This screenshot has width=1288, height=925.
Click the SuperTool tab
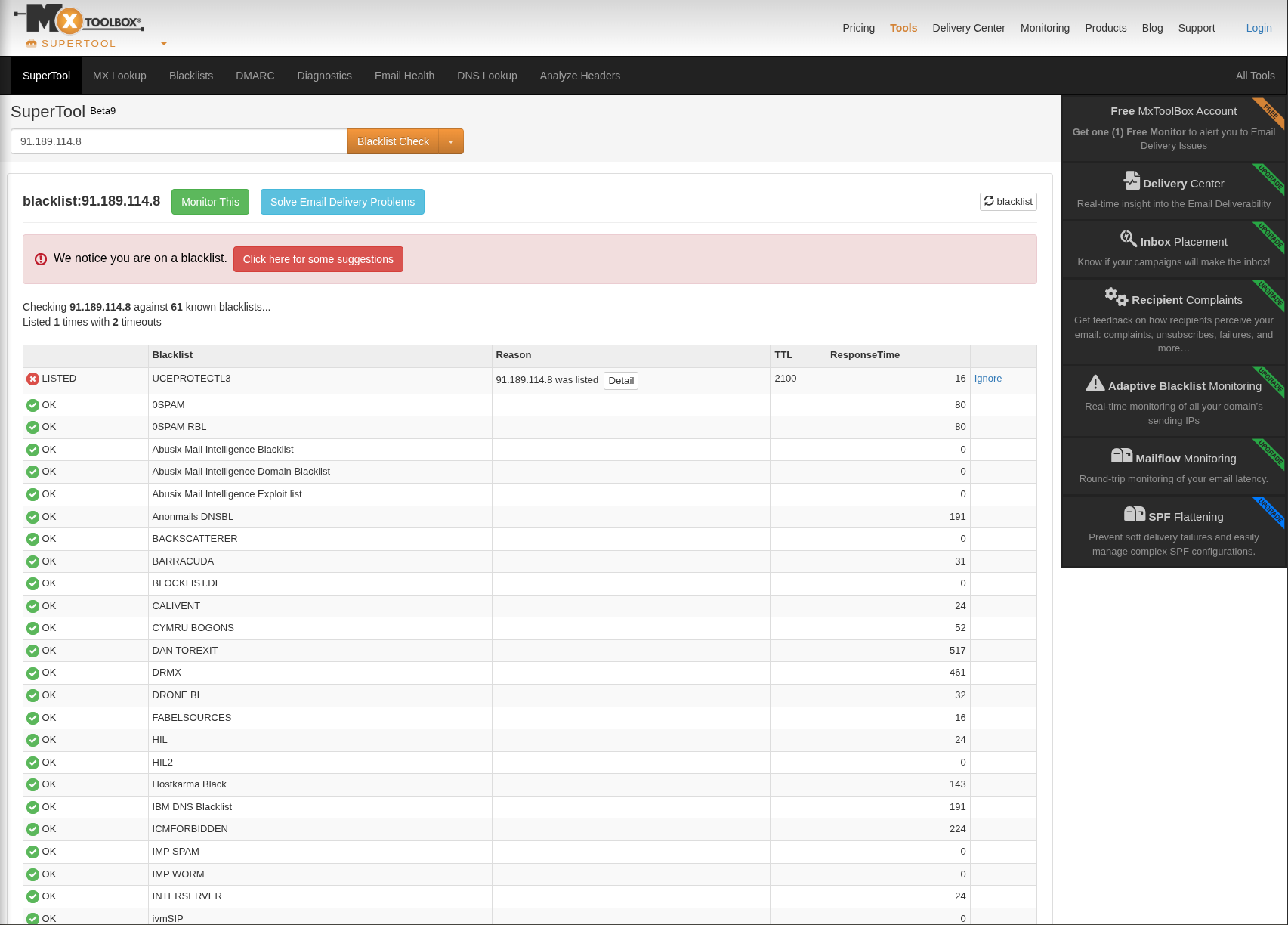coord(46,76)
